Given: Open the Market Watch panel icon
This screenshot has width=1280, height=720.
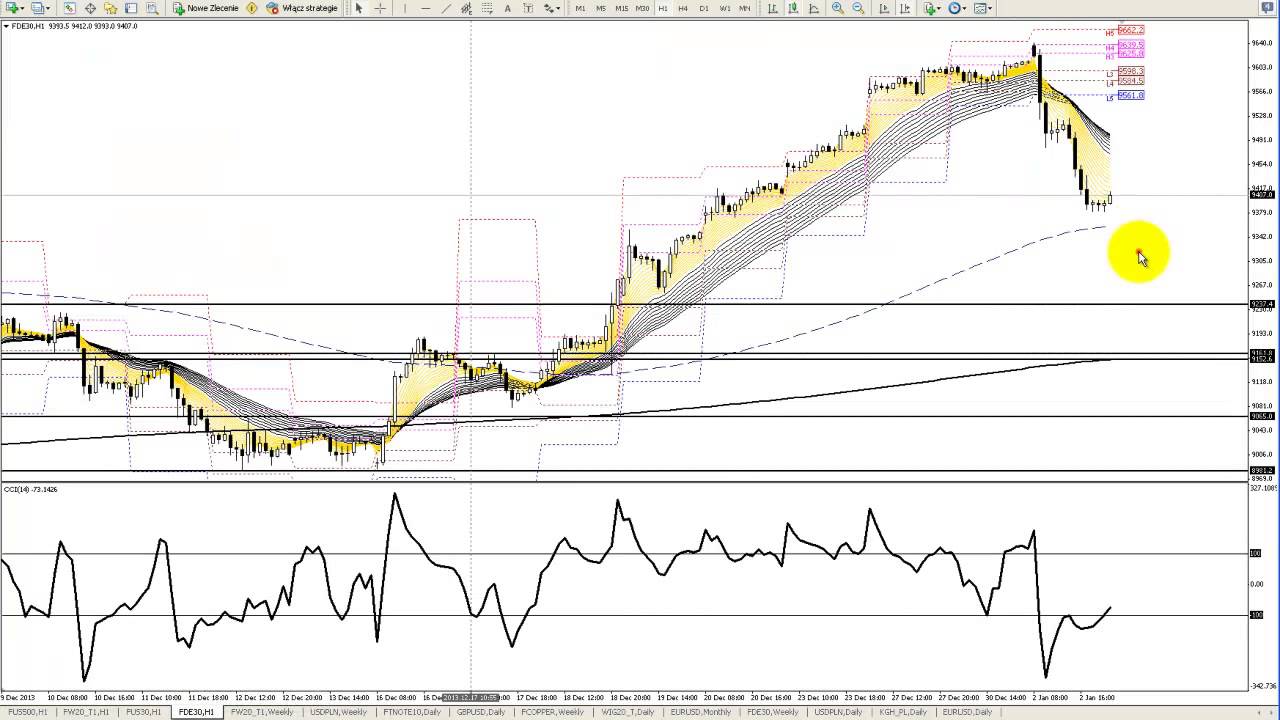Looking at the screenshot, I should [x=69, y=8].
